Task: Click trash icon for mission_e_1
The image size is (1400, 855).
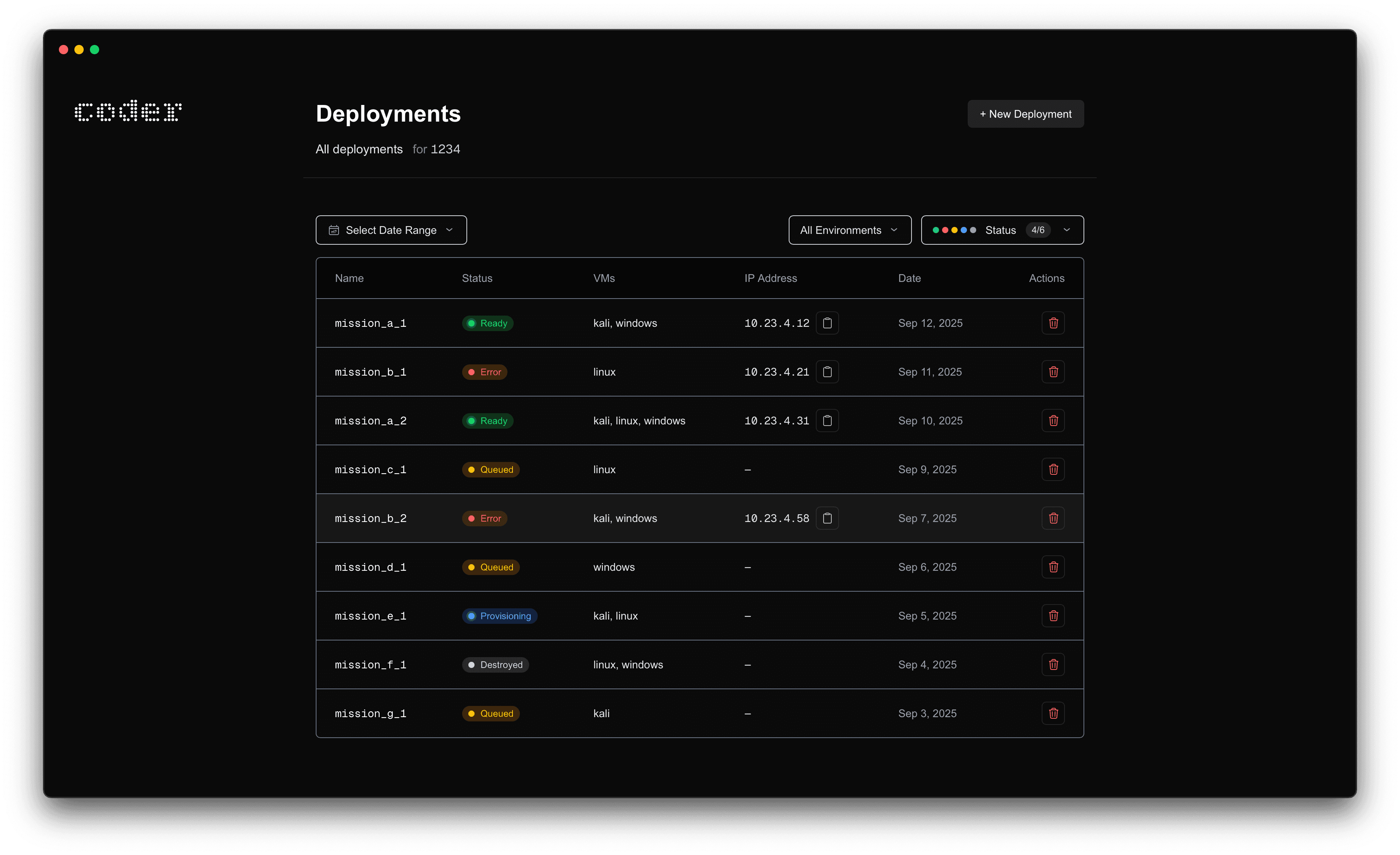Action: coord(1053,616)
